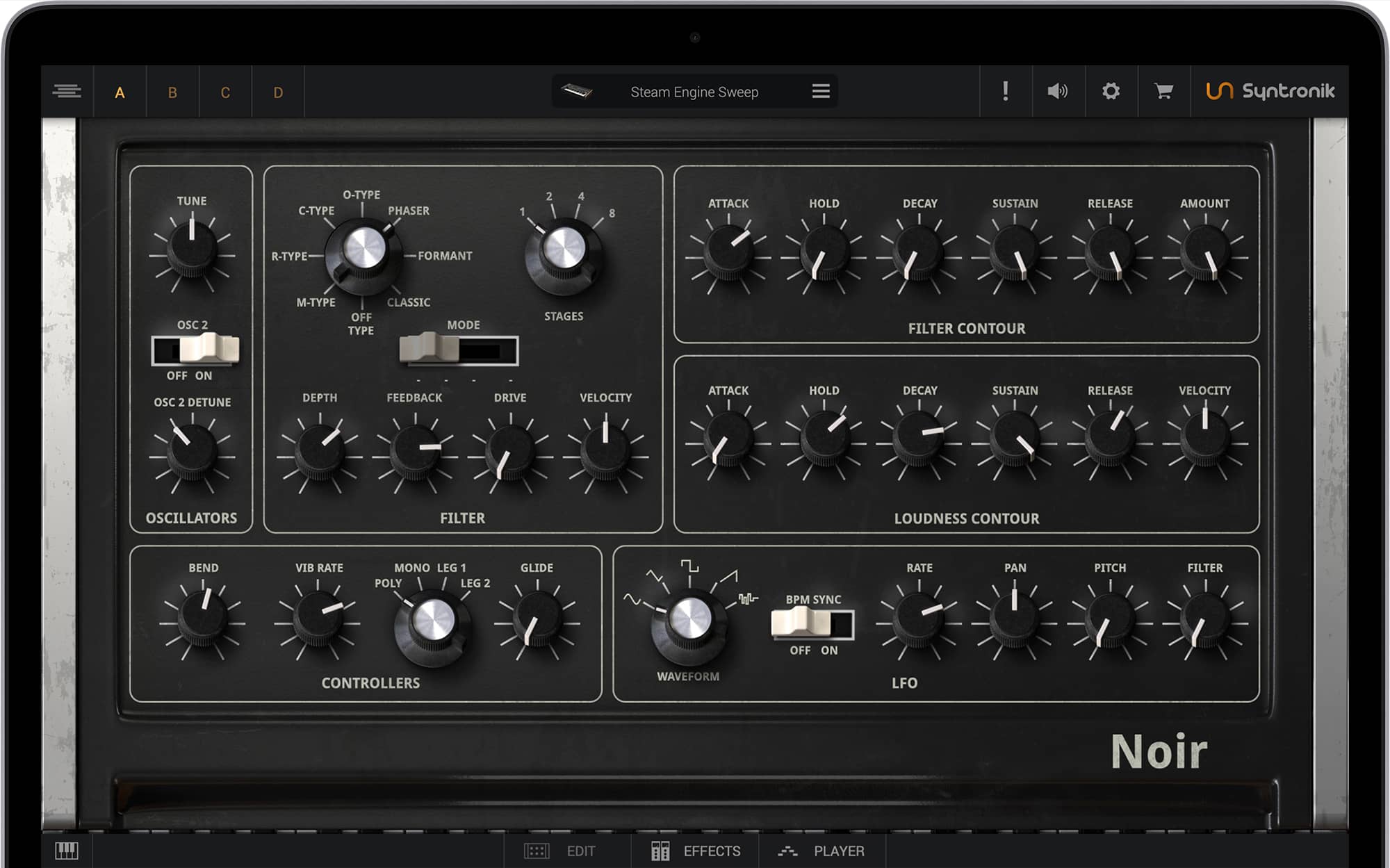This screenshot has width=1390, height=868.
Task: Click the synth thumbnail beside the preset name
Action: [x=577, y=91]
